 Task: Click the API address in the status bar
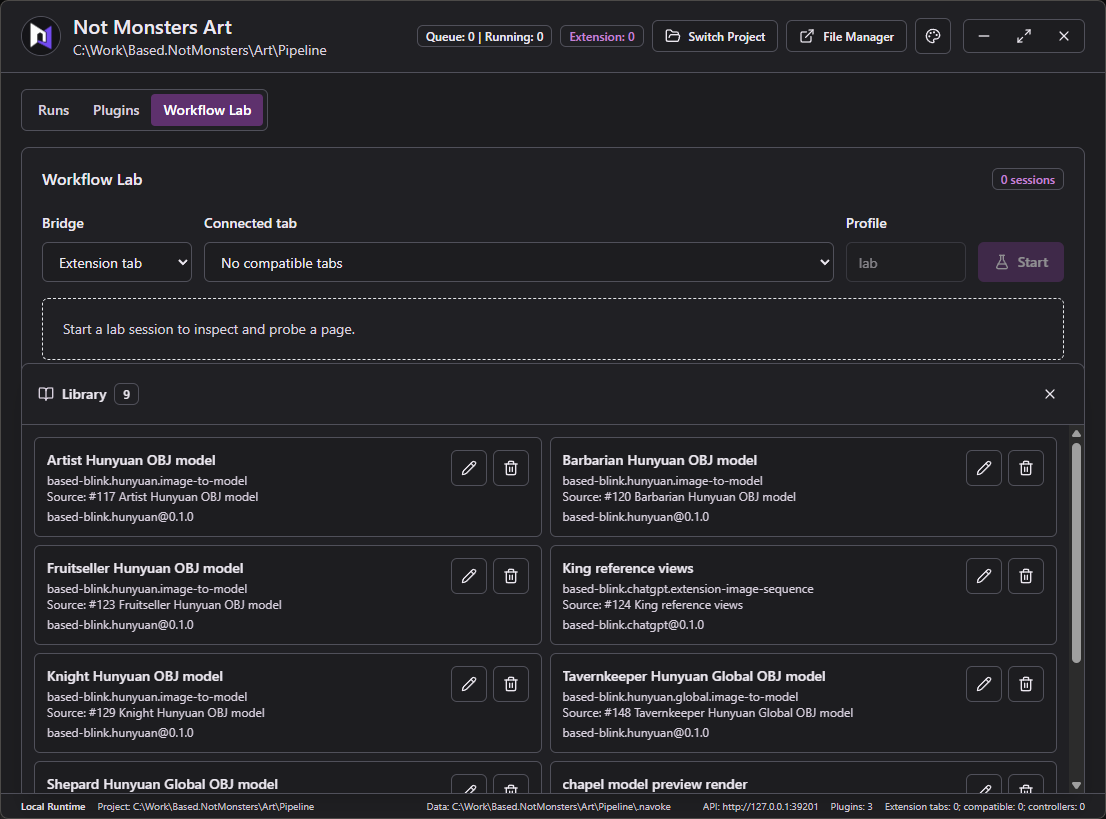pyautogui.click(x=760, y=806)
